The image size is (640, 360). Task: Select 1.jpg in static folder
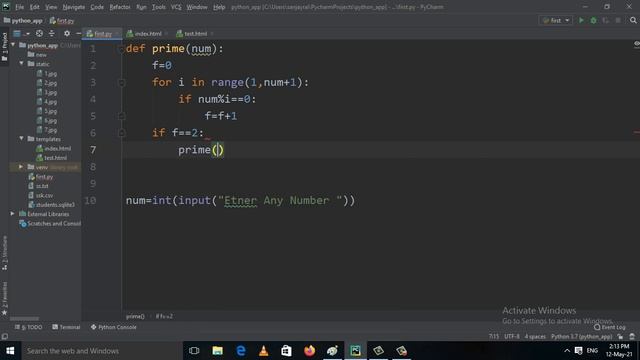click(47, 73)
